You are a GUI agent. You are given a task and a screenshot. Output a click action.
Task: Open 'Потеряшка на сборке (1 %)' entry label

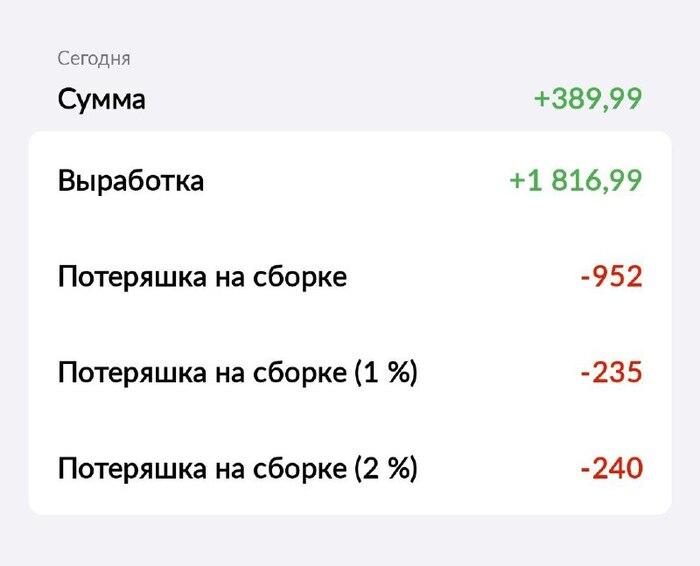pos(237,373)
